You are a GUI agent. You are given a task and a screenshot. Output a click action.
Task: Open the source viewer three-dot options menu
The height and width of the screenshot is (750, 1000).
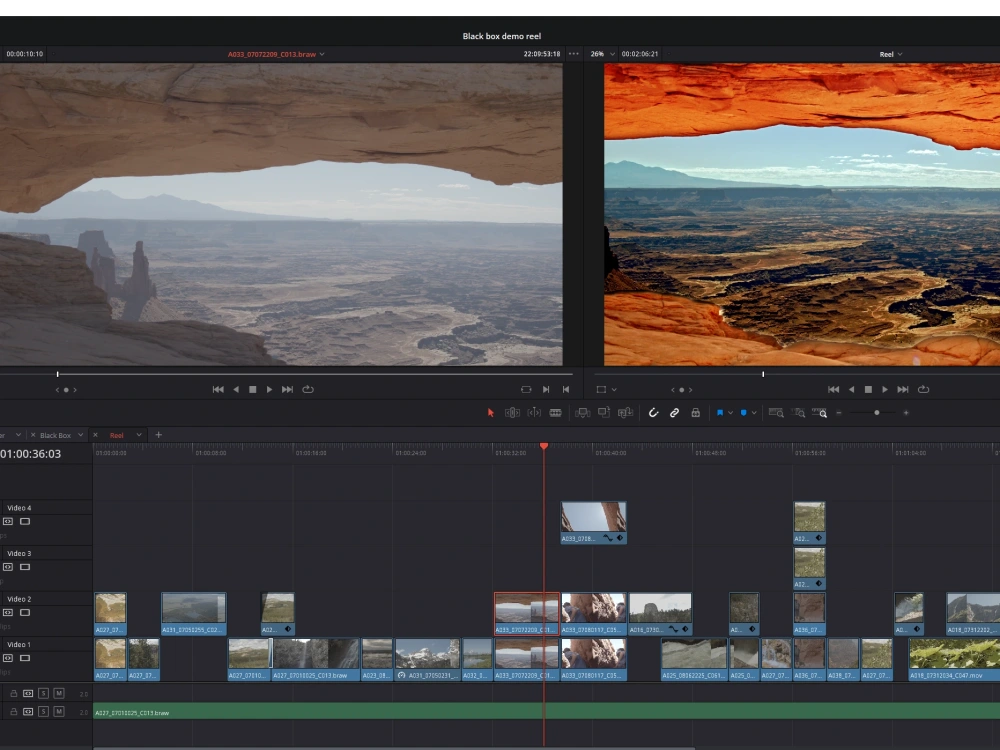point(574,54)
